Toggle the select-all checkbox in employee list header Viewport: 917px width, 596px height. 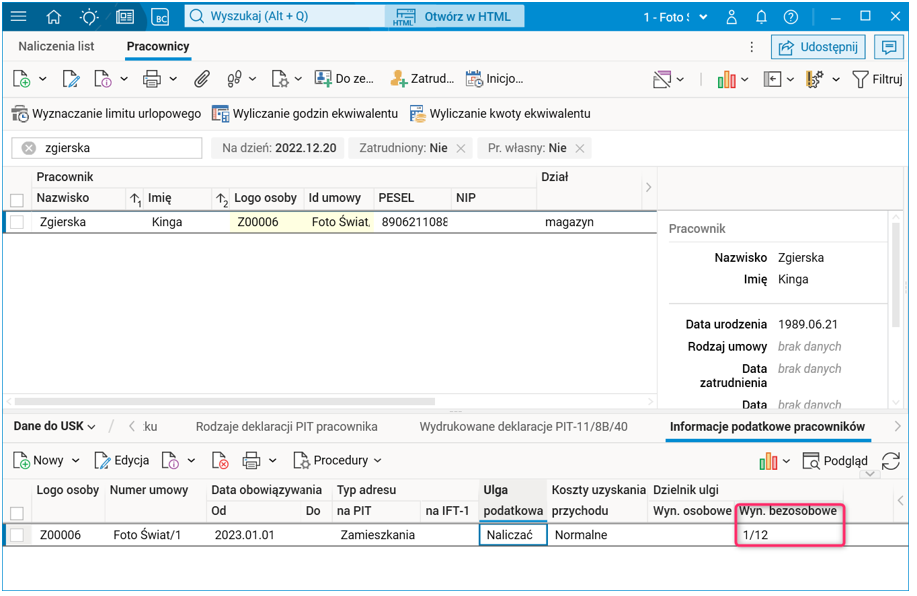pos(17,201)
